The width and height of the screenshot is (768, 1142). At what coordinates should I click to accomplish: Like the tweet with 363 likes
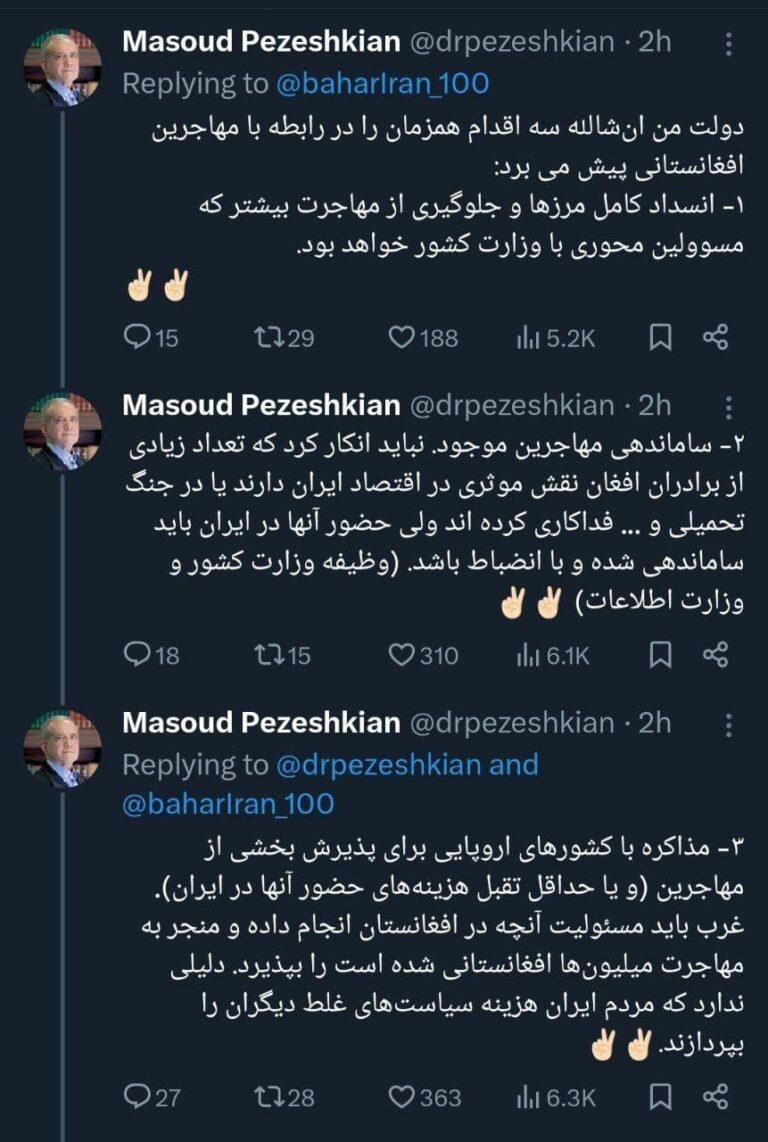pos(424,1097)
